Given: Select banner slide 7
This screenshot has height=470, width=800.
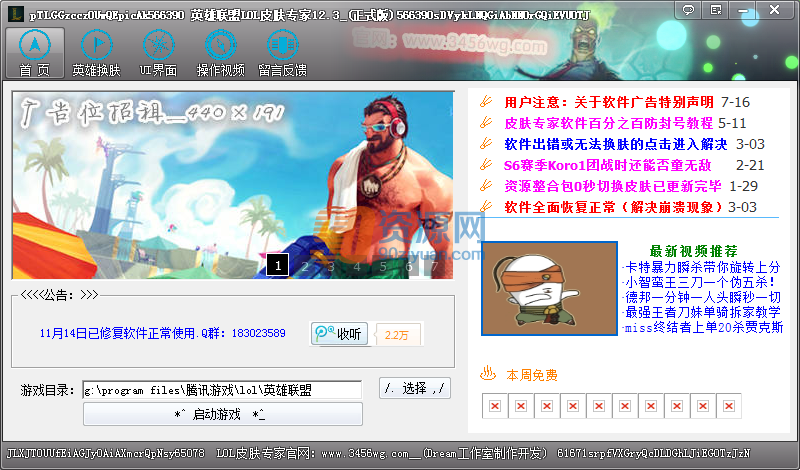Looking at the screenshot, I should coord(435,266).
